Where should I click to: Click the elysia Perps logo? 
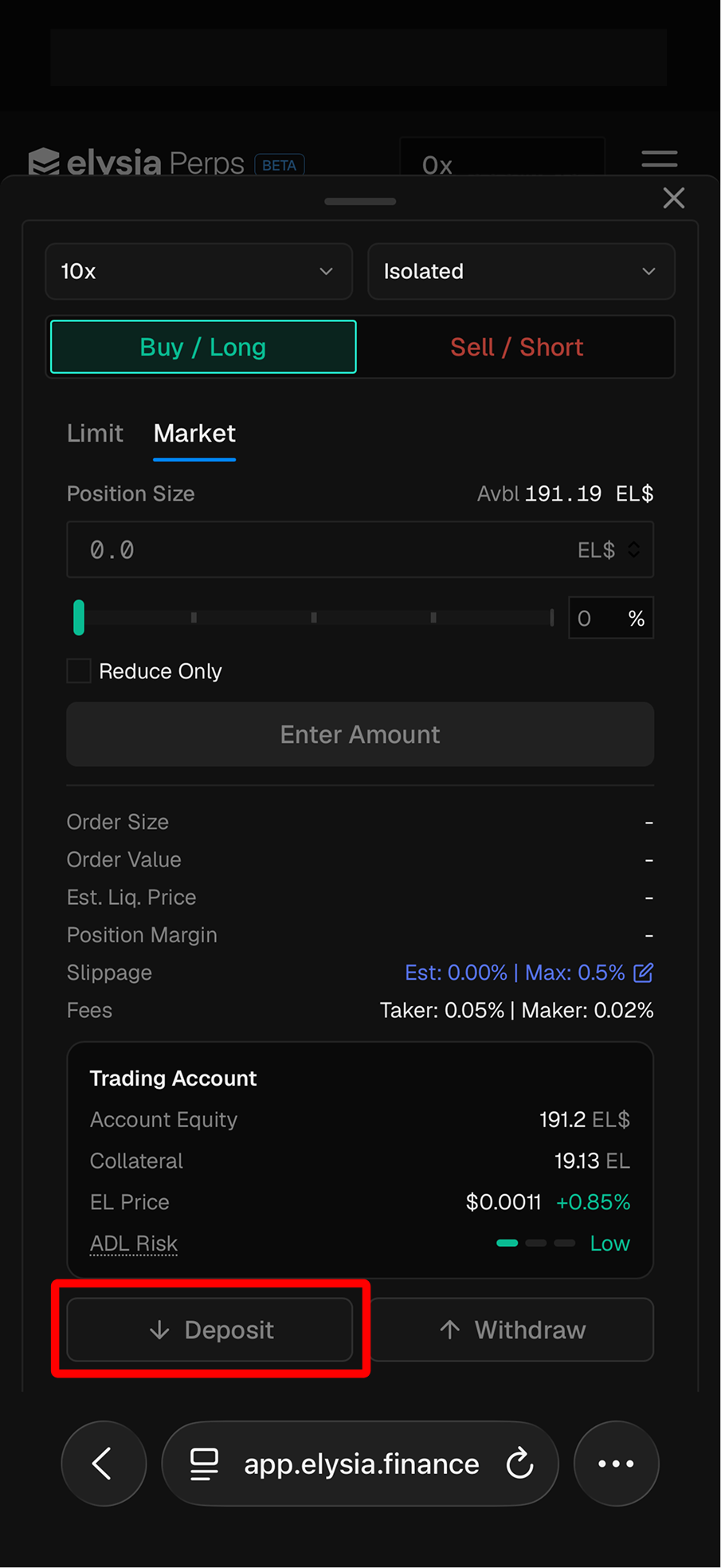(x=136, y=163)
